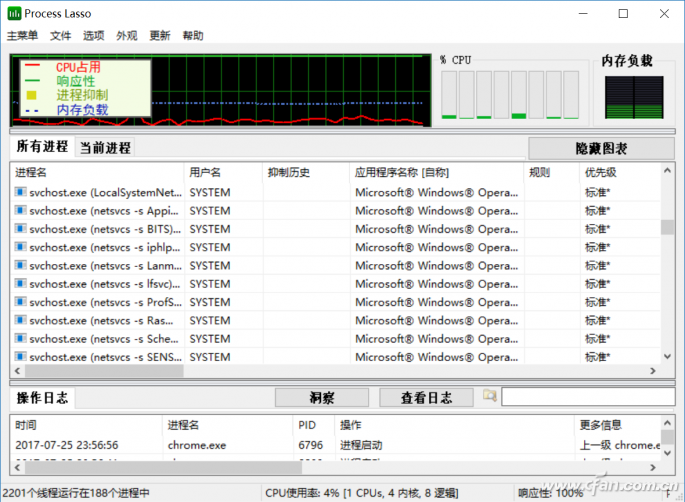The width and height of the screenshot is (685, 502).
Task: Open the 文件 menu
Action: [x=60, y=35]
